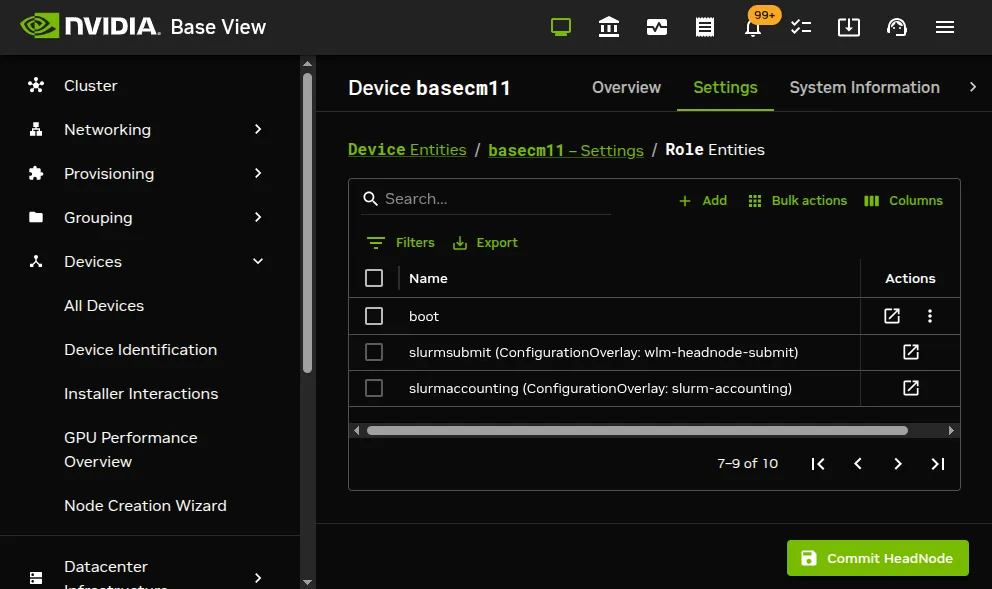
Task: Click the Provisioning puzzle icon
Action: coord(36,173)
